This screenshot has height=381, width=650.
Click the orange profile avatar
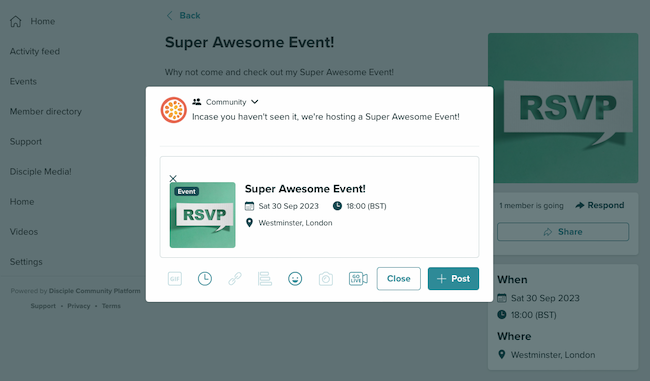[174, 110]
